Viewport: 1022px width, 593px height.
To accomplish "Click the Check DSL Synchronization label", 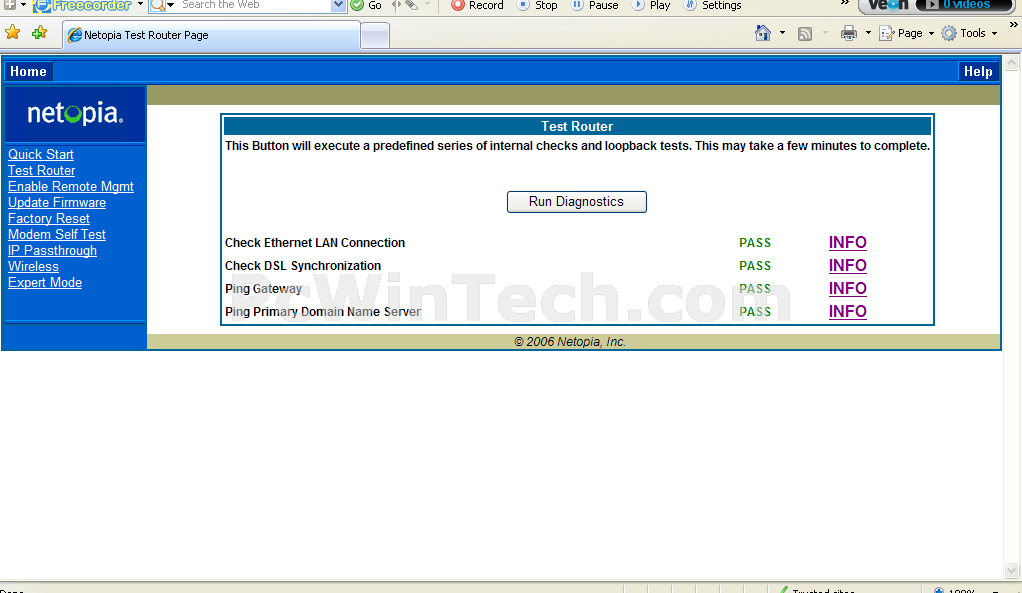I will coord(303,266).
